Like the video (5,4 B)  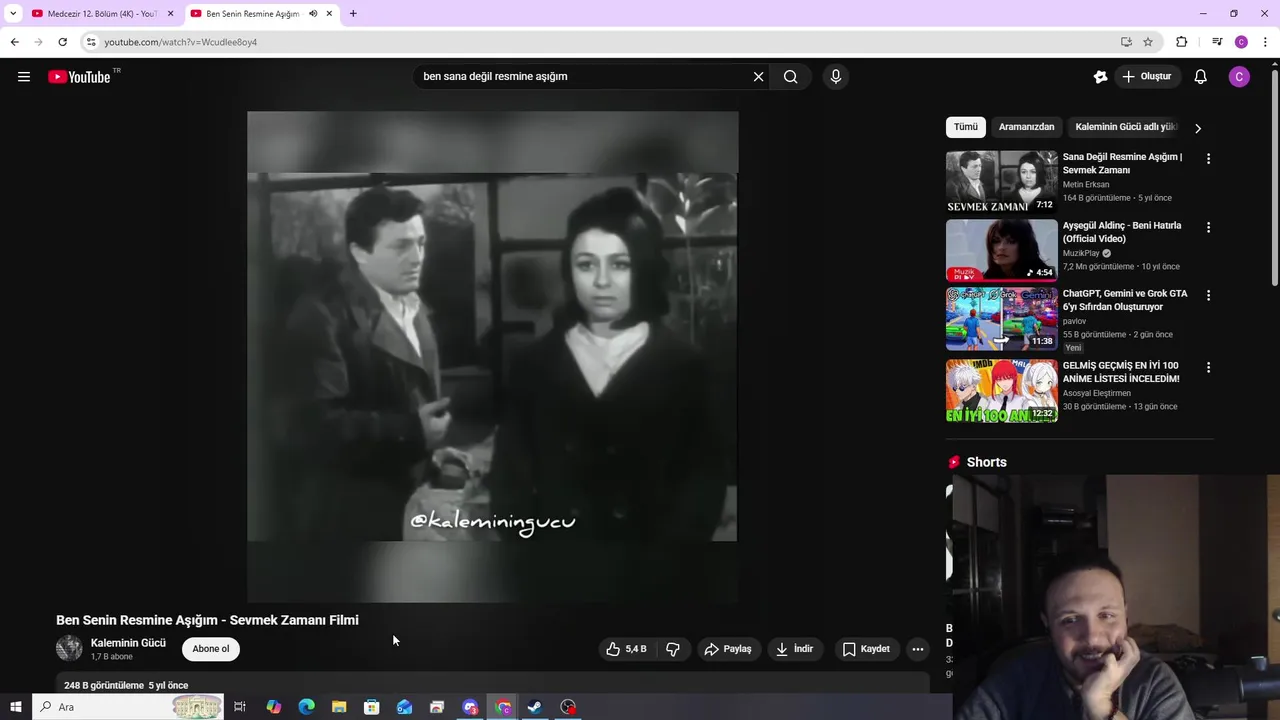(626, 649)
